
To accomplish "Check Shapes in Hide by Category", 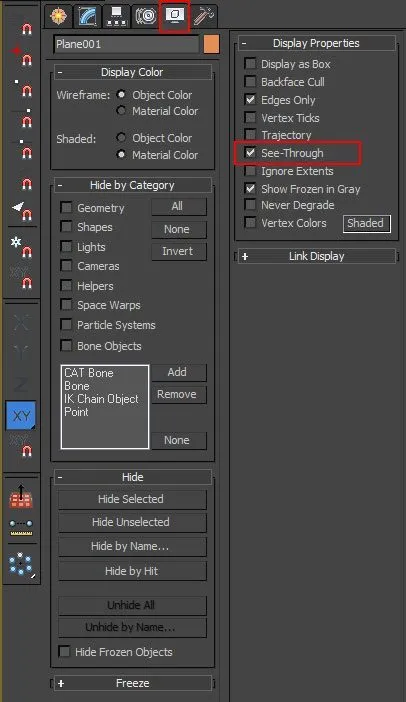I will (x=66, y=227).
